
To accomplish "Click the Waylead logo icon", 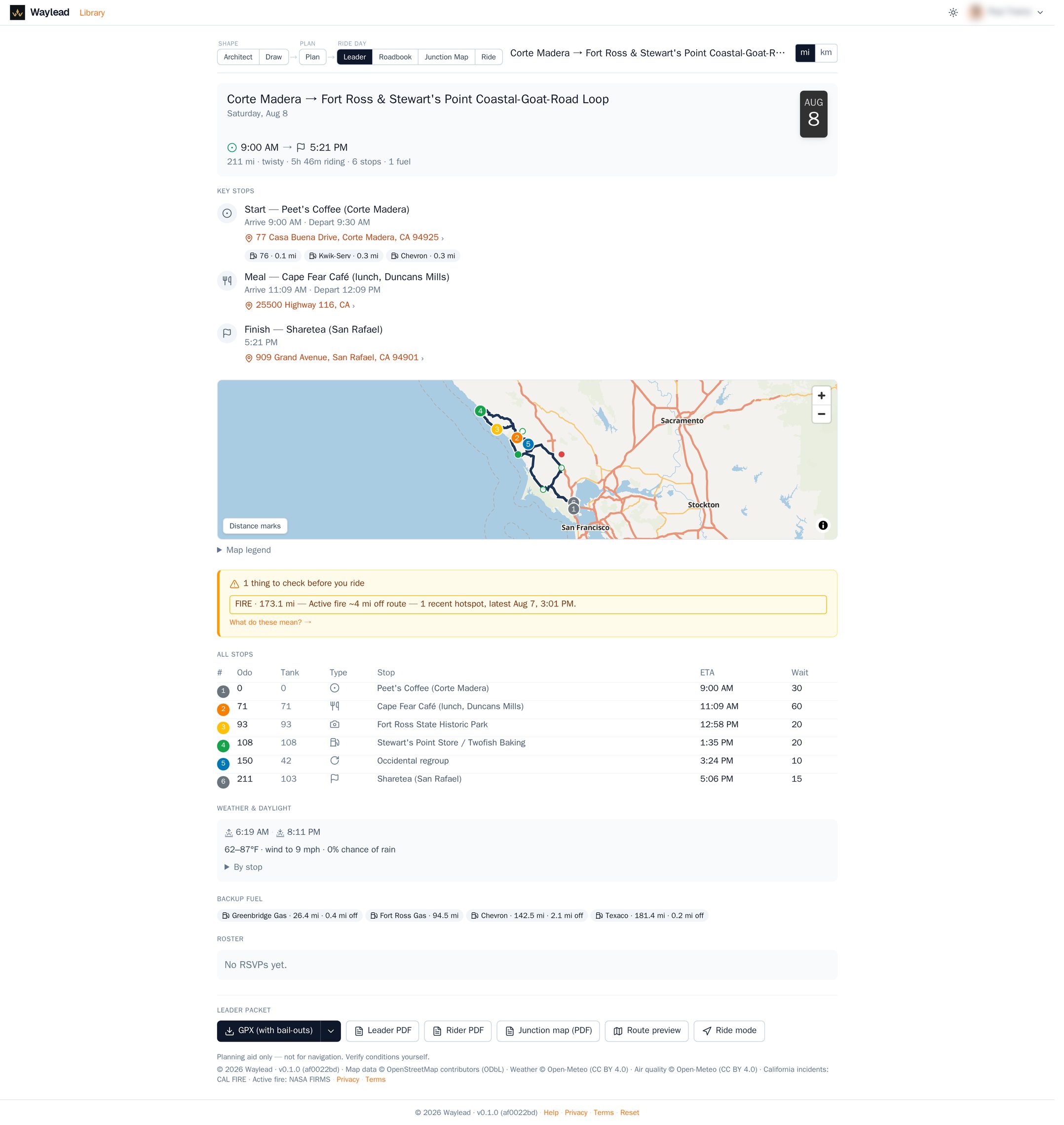I will (18, 12).
